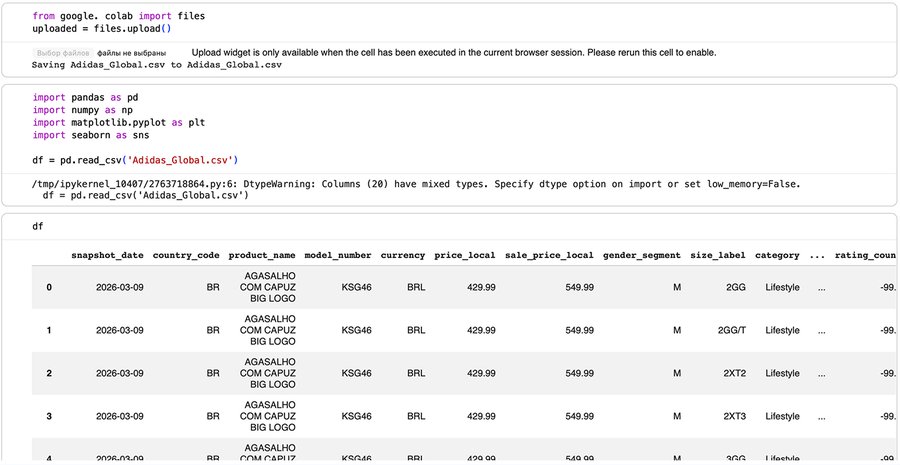
Task: Click row index 2 in the dataframe
Action: (49, 373)
